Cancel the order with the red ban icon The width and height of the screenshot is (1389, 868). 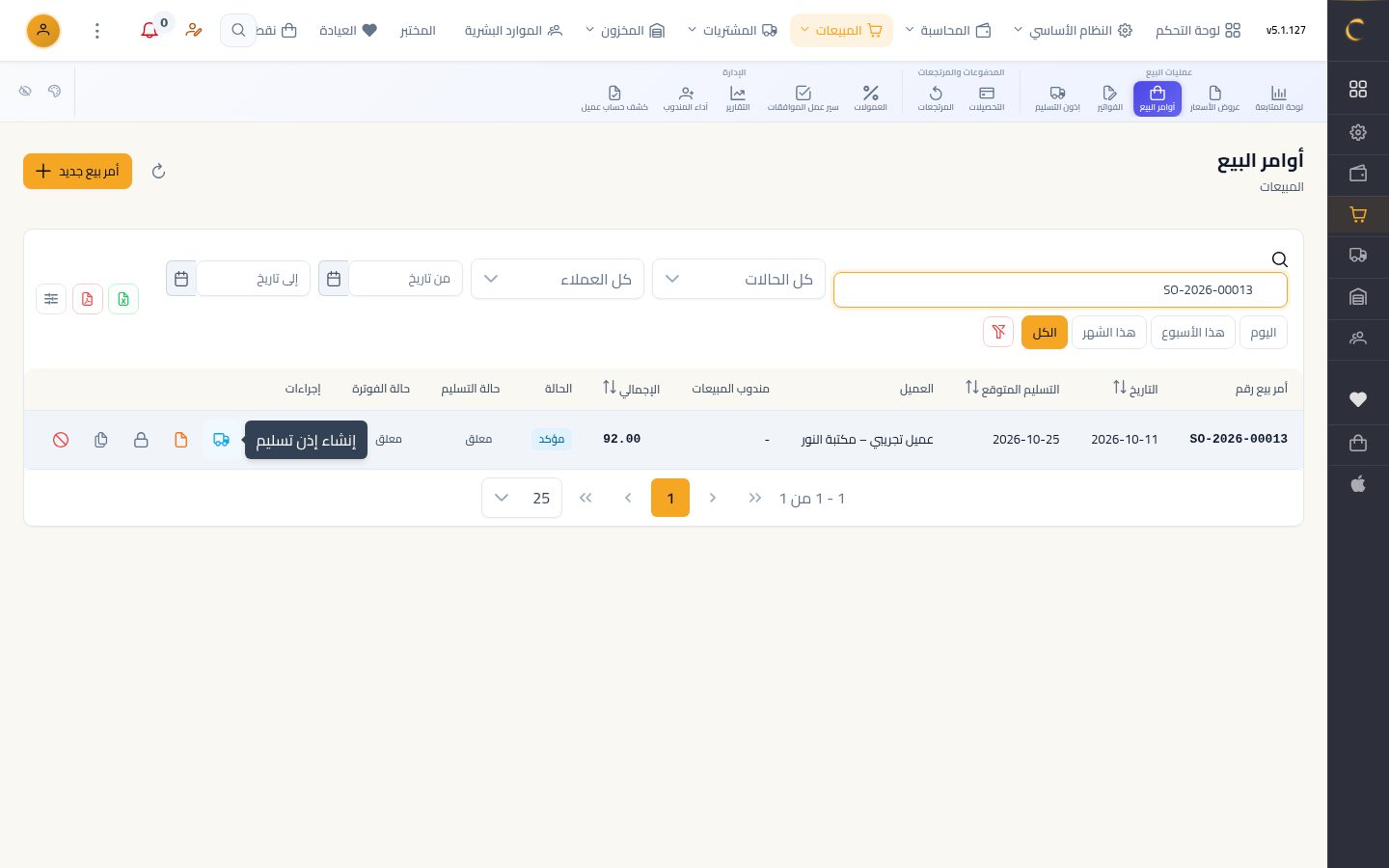61,440
